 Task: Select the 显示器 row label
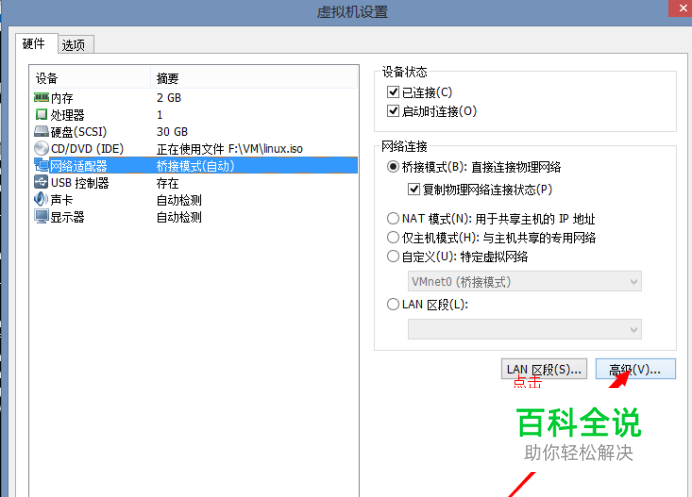click(68, 217)
